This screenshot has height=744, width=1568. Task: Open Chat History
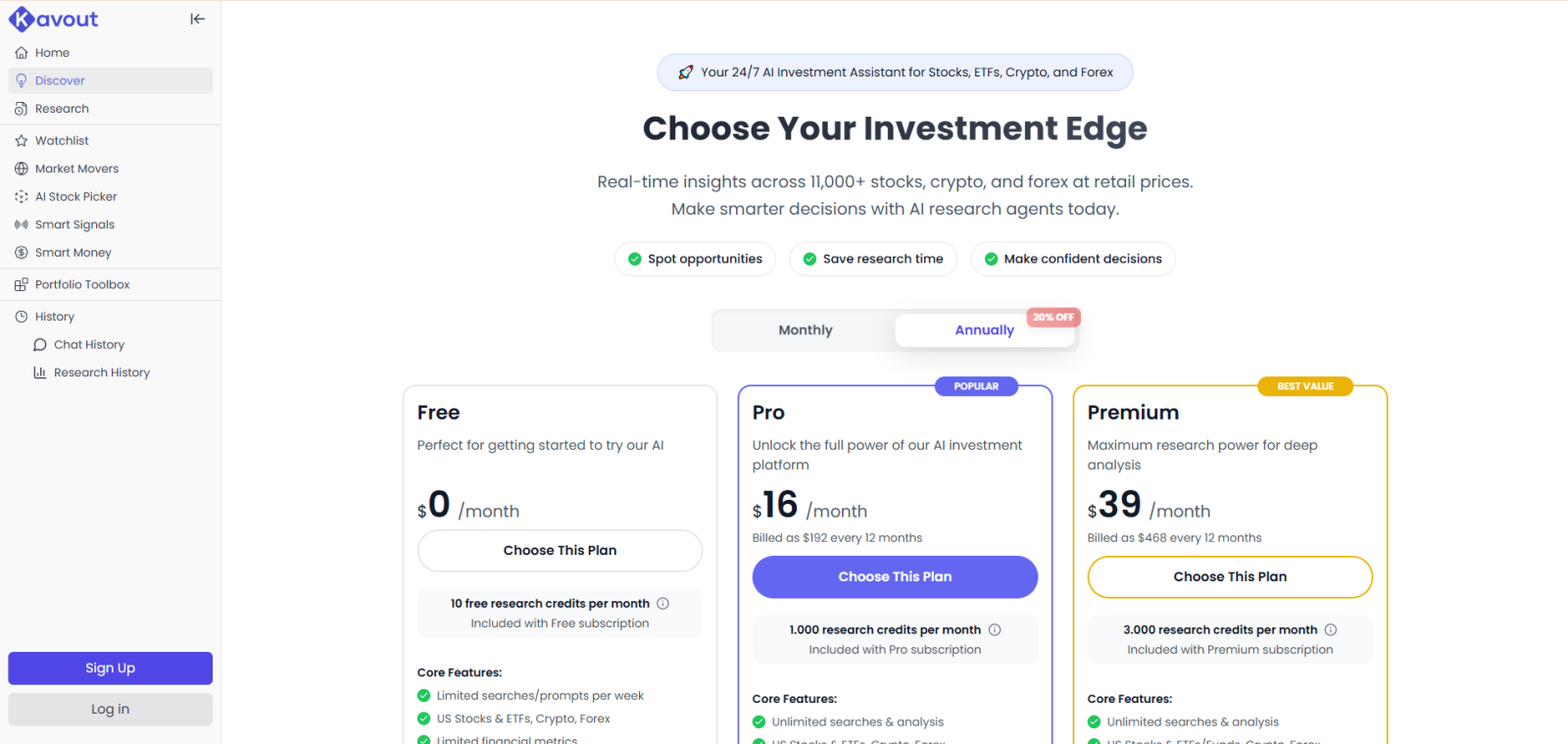point(87,344)
